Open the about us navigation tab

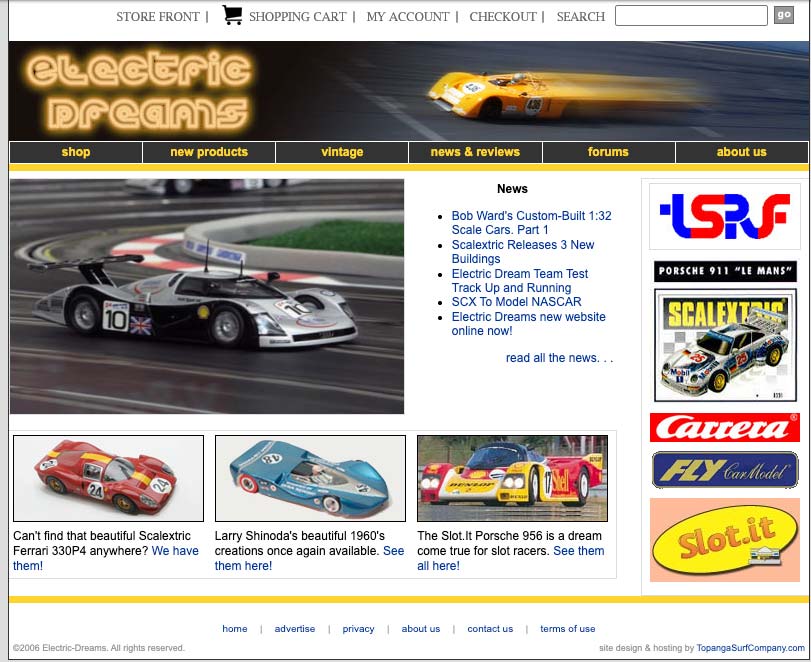(742, 152)
